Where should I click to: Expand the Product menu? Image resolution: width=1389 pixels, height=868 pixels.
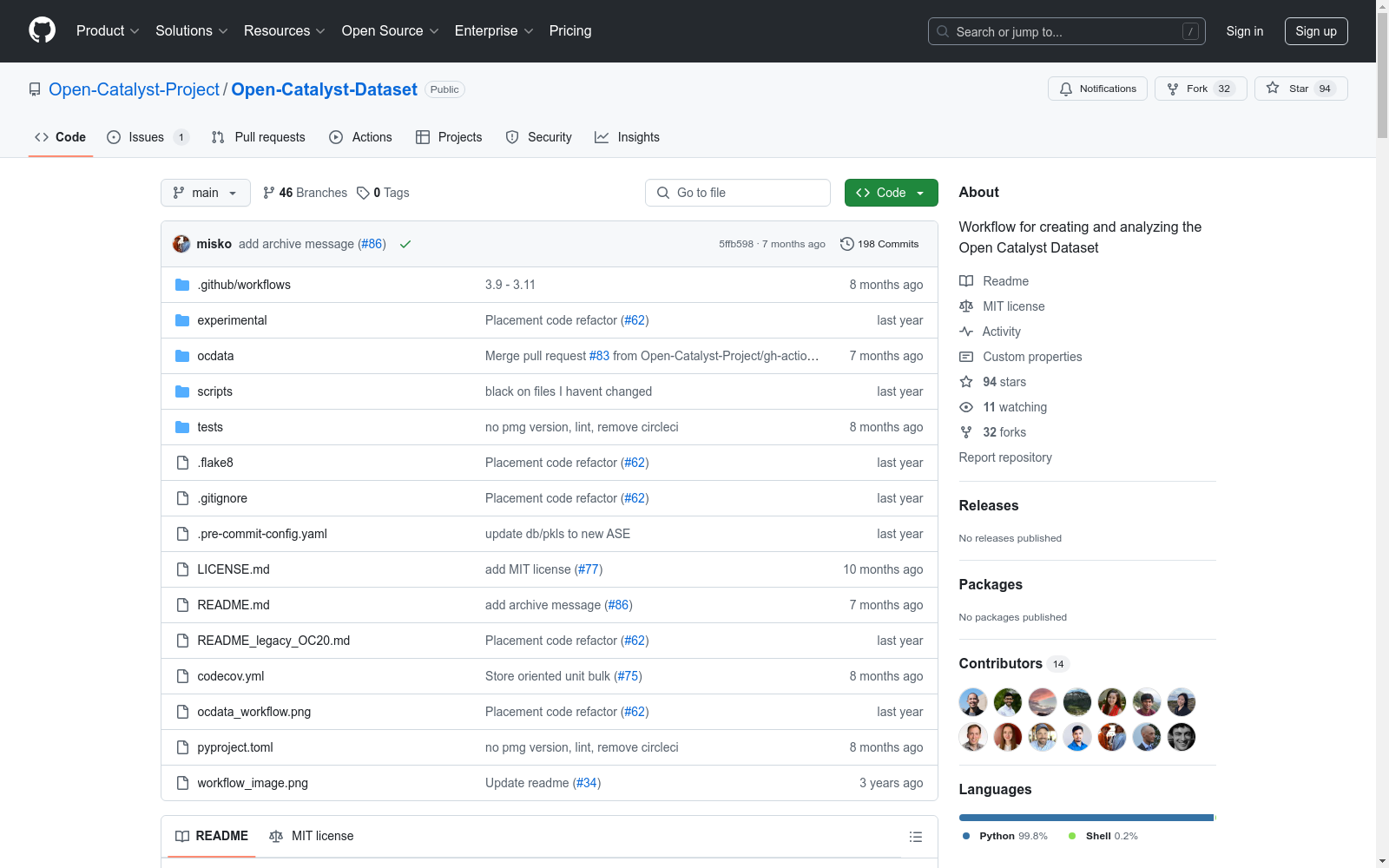tap(108, 30)
